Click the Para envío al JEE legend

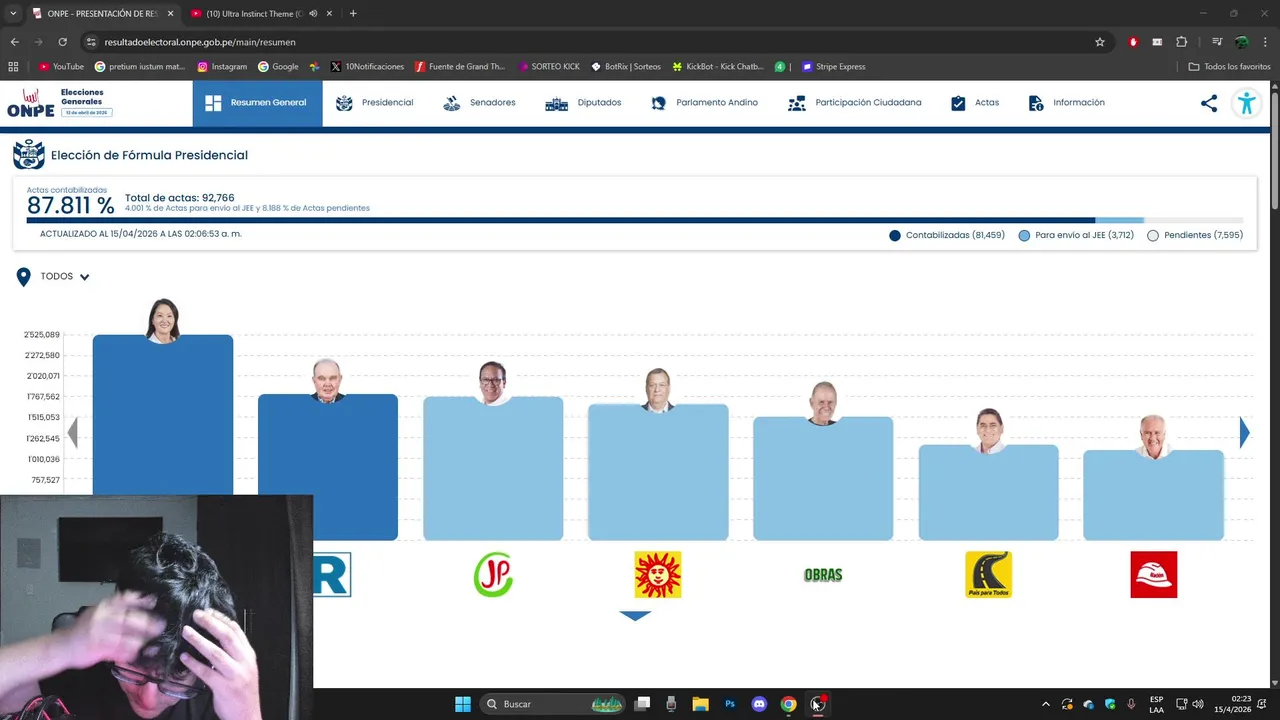(1076, 235)
